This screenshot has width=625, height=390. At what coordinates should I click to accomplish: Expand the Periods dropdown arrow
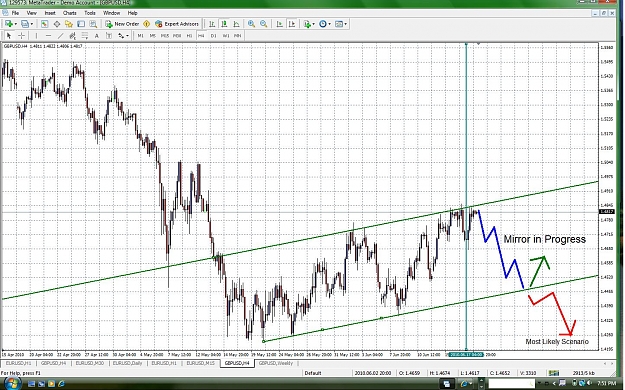[x=329, y=24]
